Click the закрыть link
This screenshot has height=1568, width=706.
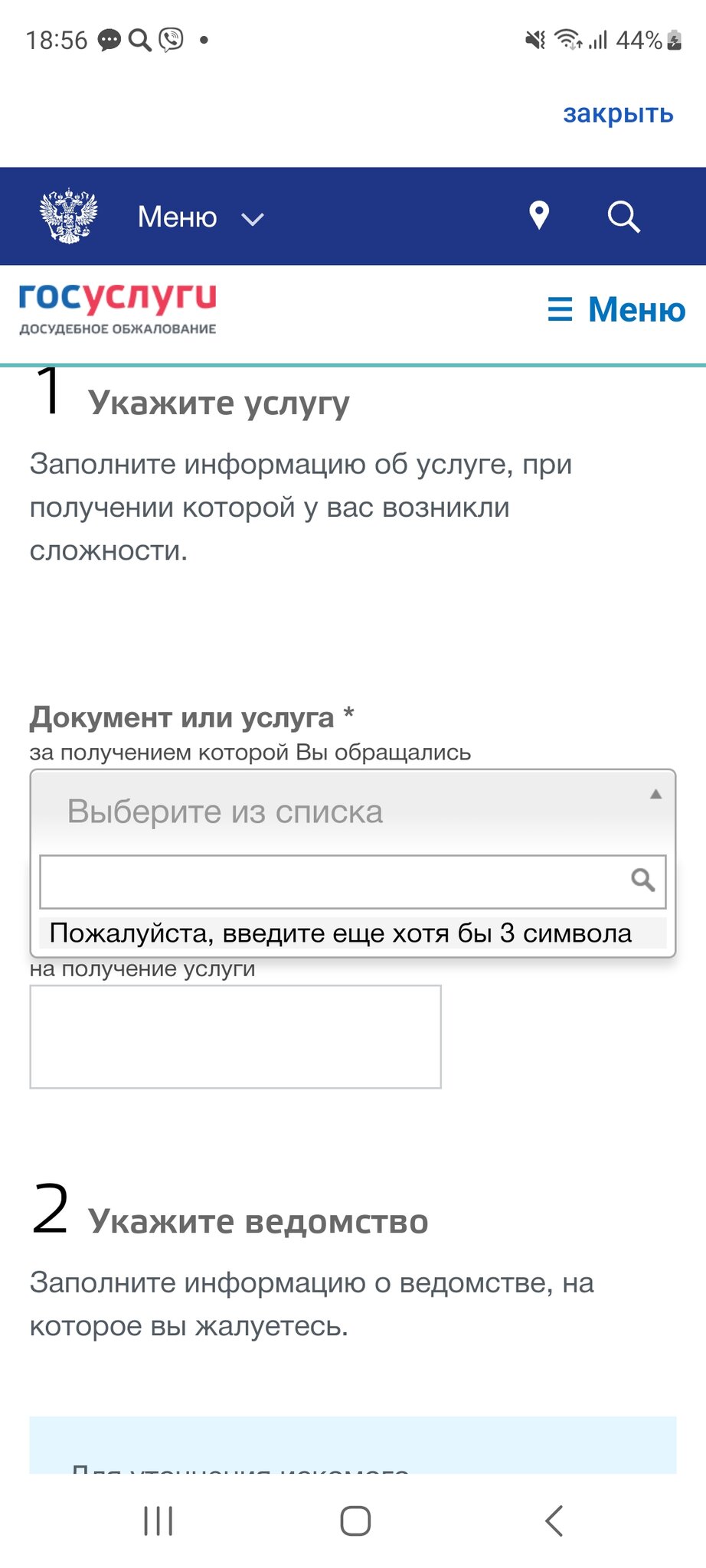618,113
